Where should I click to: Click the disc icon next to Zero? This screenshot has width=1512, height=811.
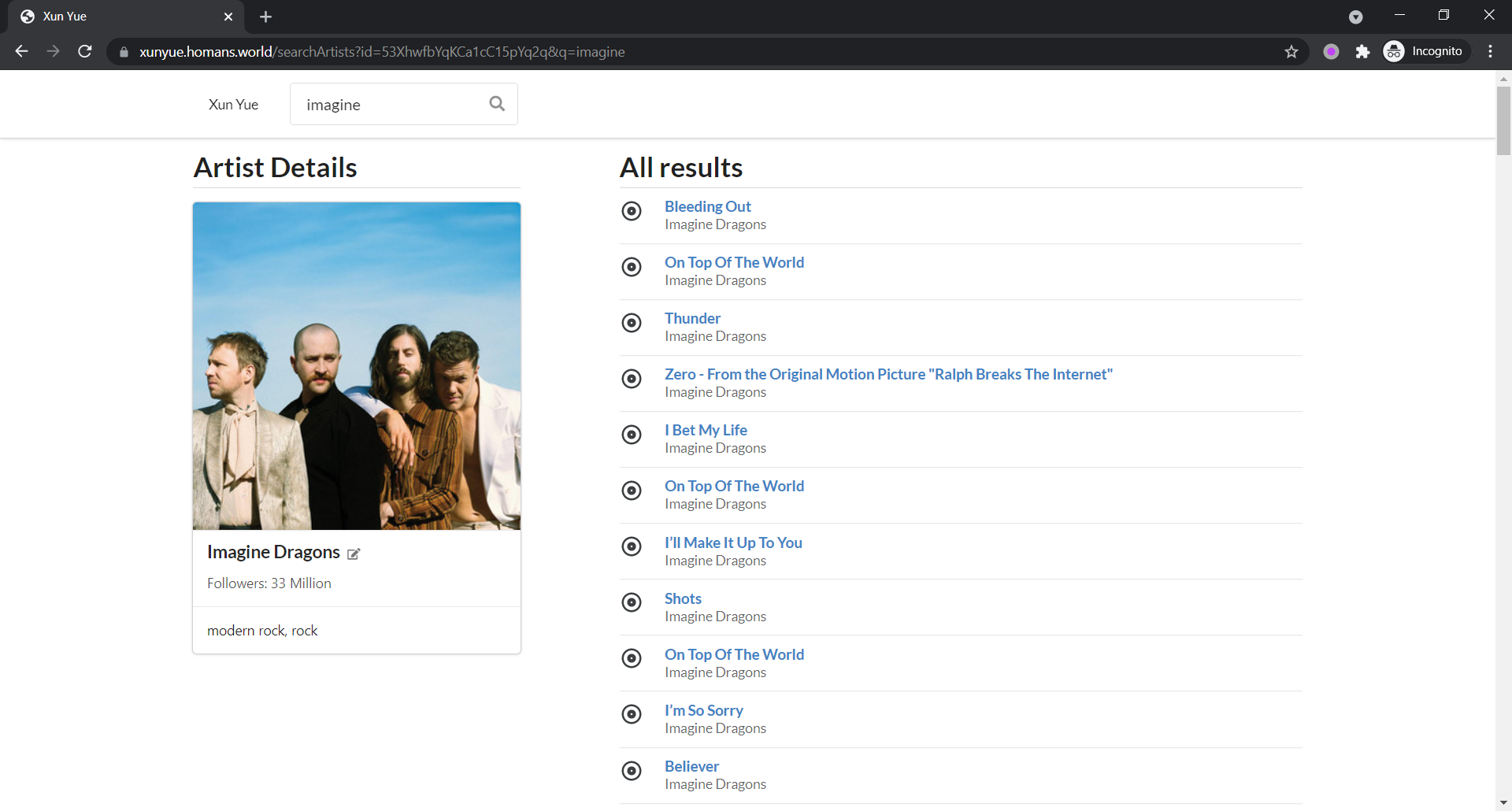point(632,379)
